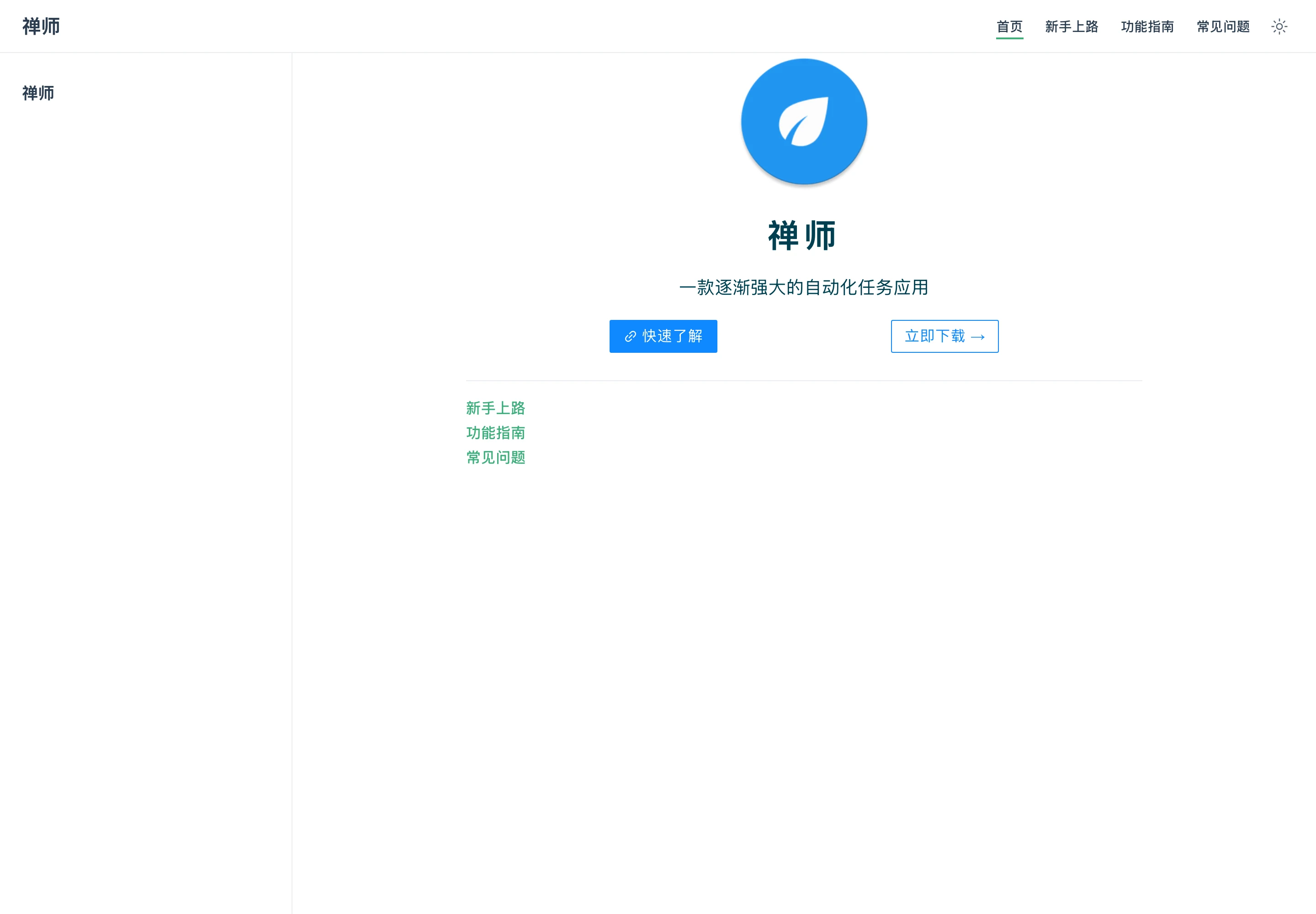Image resolution: width=1316 pixels, height=914 pixels.
Task: Click the 禅师 logo title in navbar
Action: pyautogui.click(x=41, y=27)
